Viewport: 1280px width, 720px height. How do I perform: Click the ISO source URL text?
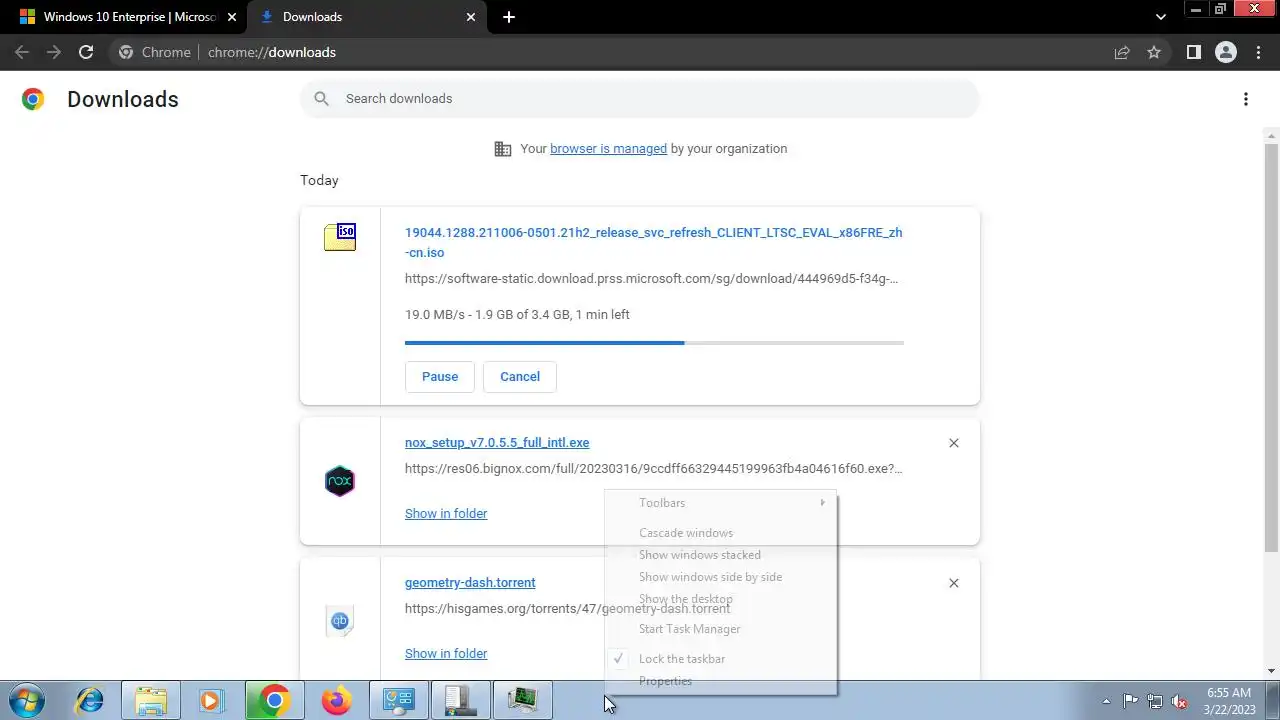click(651, 279)
